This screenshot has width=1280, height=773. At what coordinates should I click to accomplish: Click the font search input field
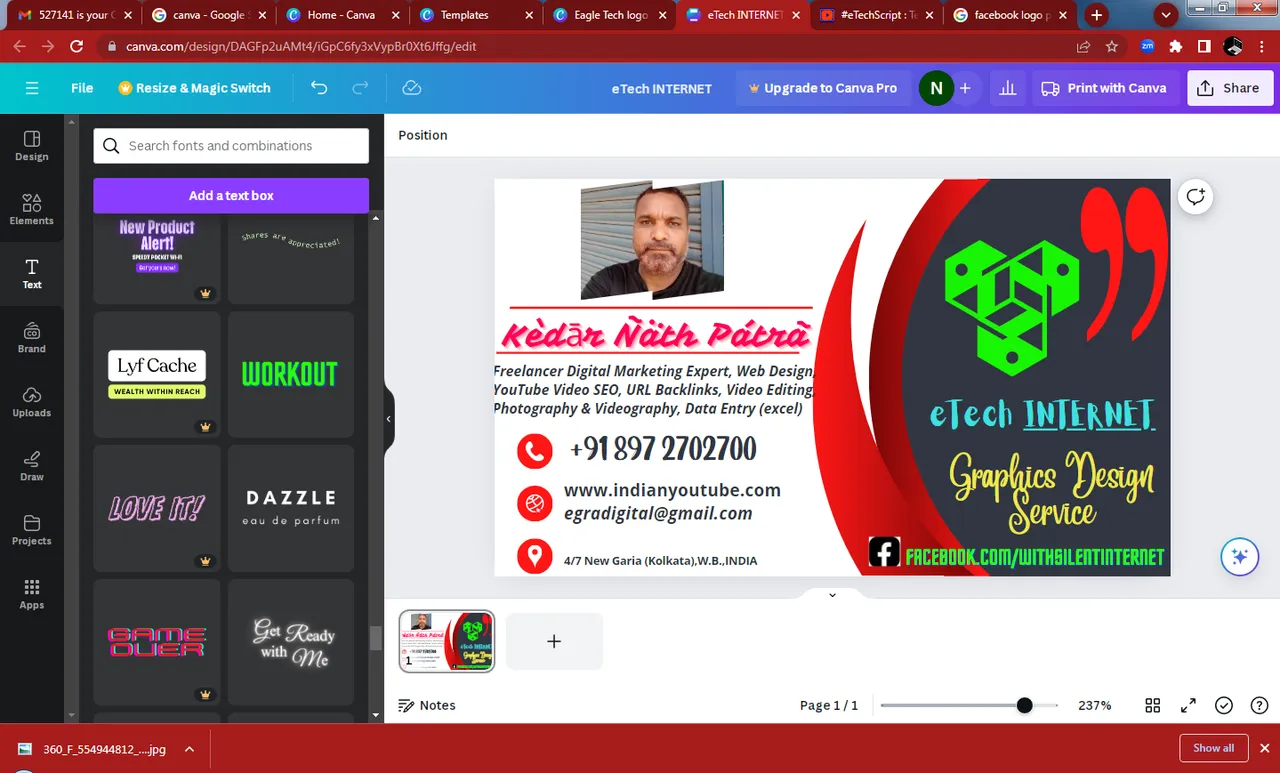231,146
